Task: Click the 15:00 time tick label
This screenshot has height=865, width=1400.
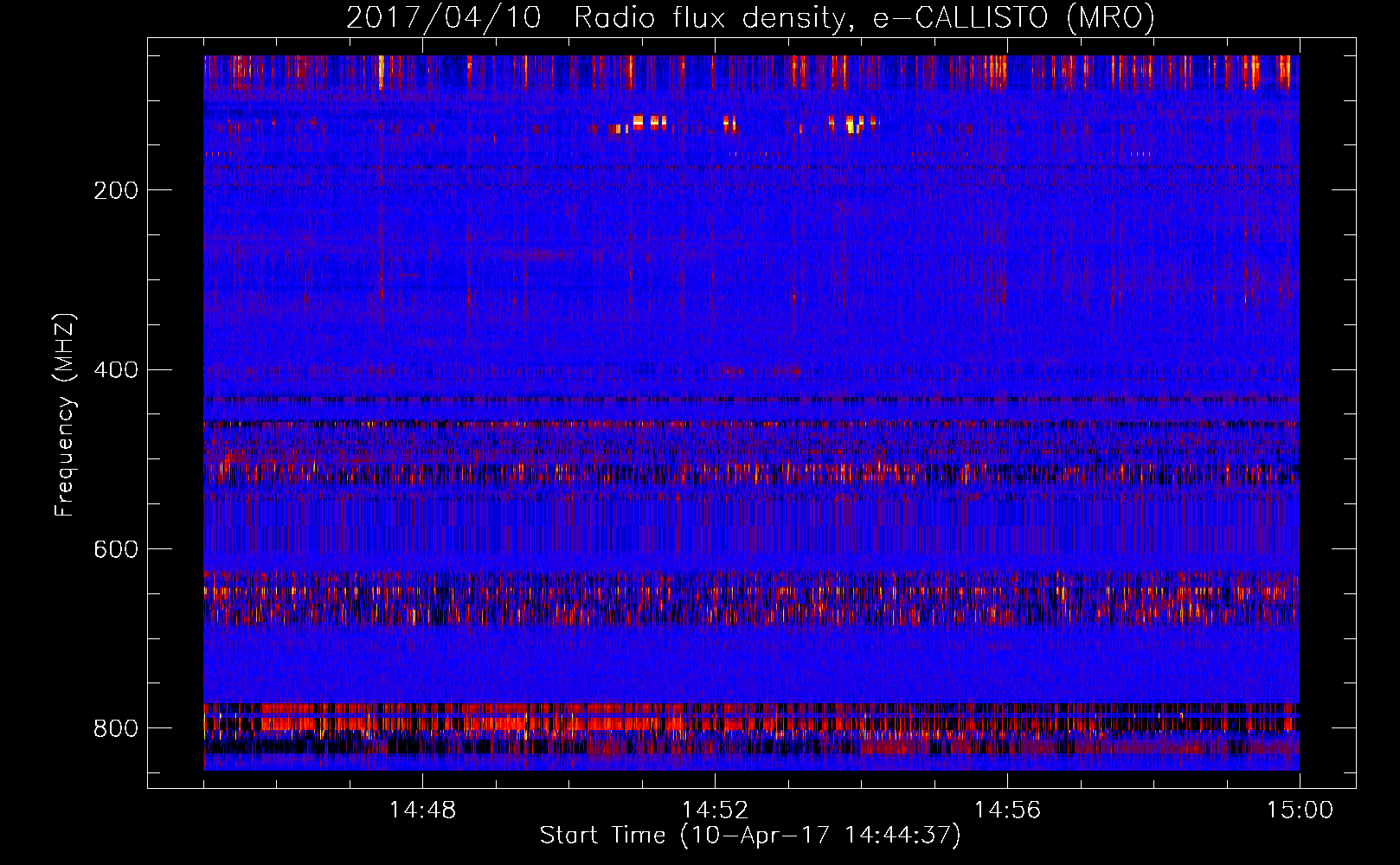Action: (1300, 811)
